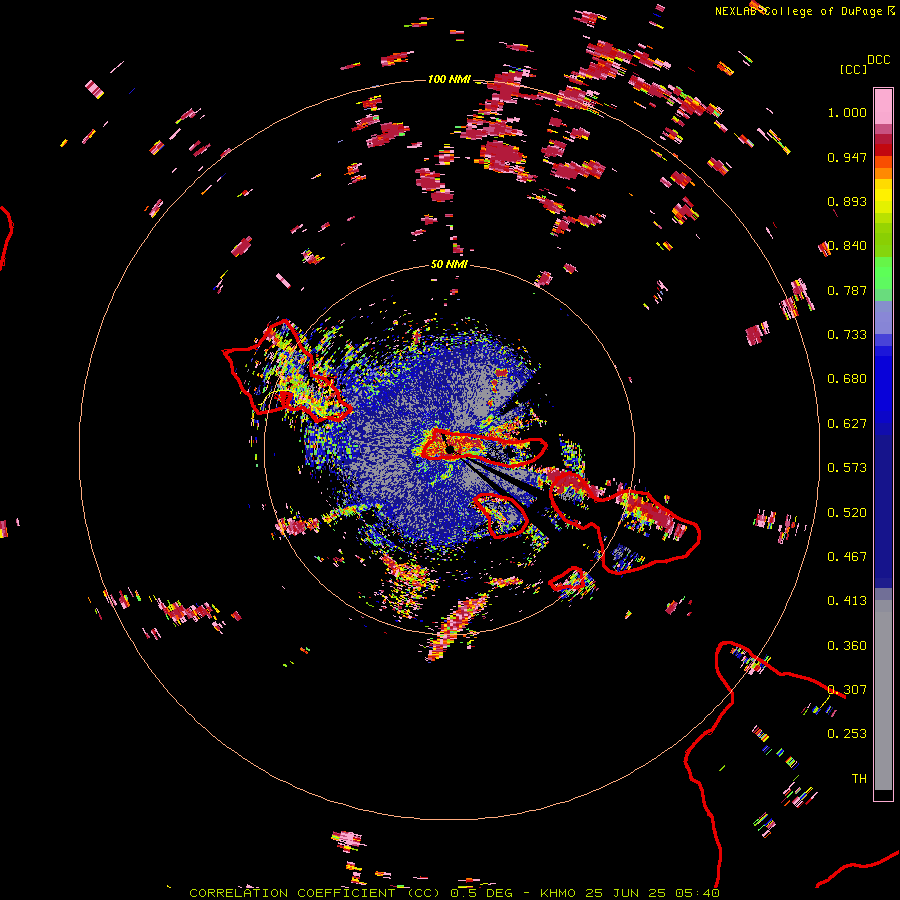Click the "25 JUN 25" date in caption
This screenshot has height=900, width=900.
coord(626,893)
